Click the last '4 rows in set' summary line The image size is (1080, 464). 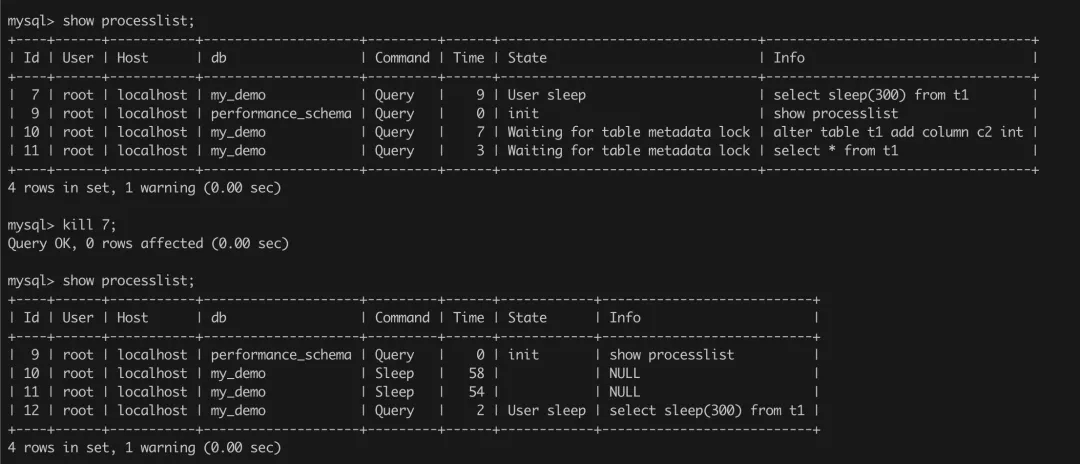pos(144,447)
